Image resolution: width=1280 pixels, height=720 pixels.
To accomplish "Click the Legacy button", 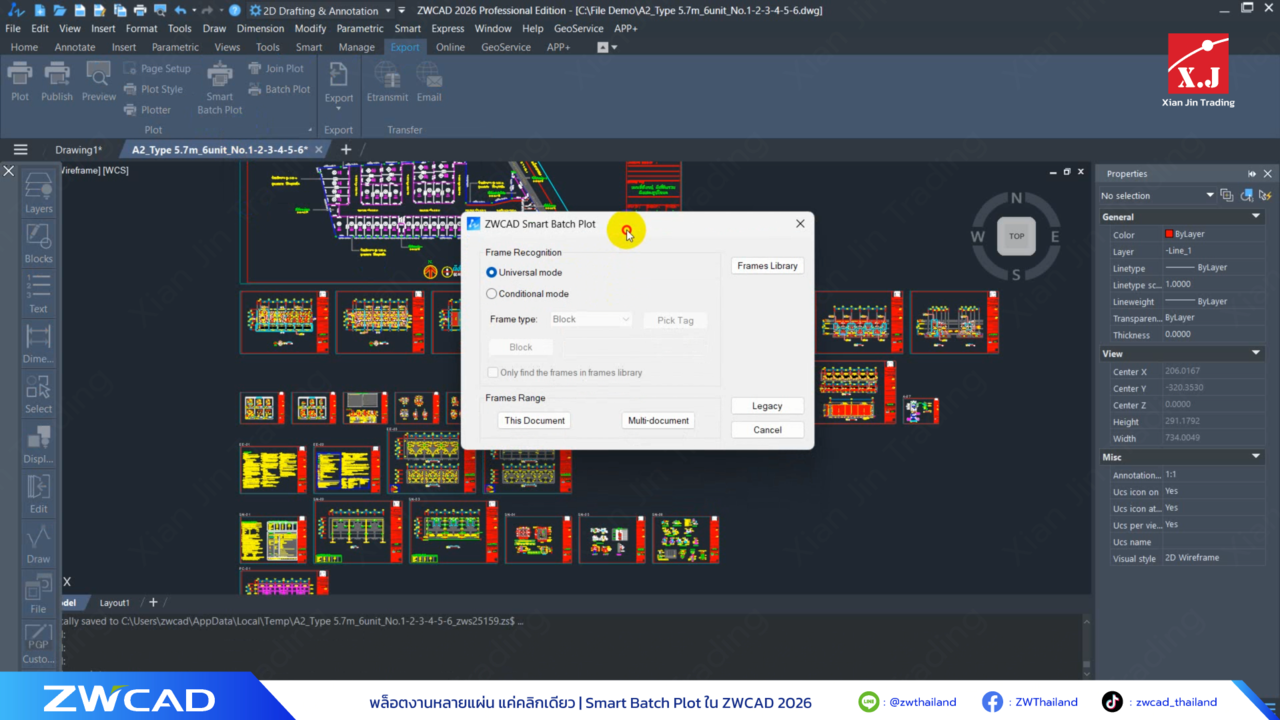I will pyautogui.click(x=767, y=406).
